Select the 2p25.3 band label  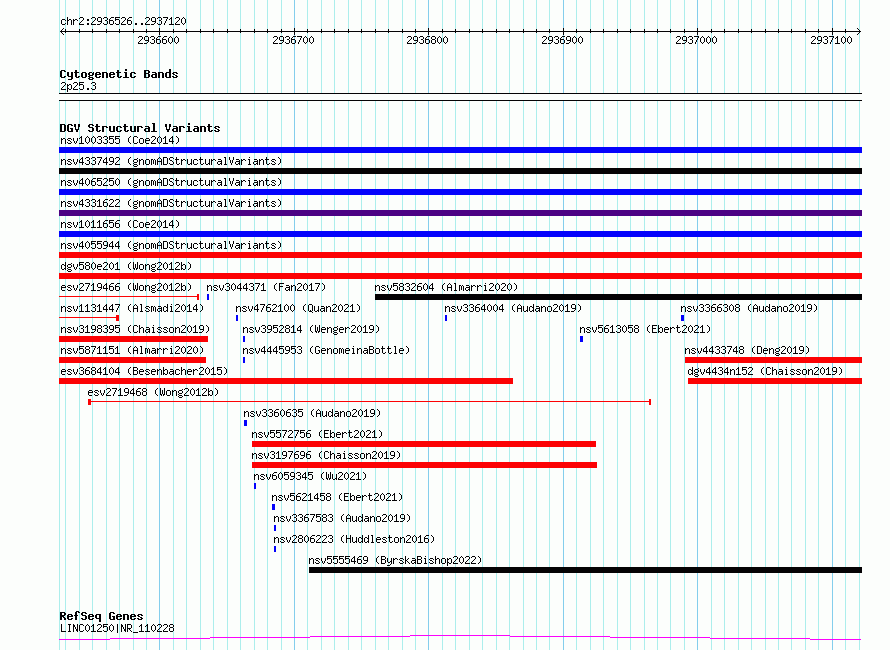point(78,86)
